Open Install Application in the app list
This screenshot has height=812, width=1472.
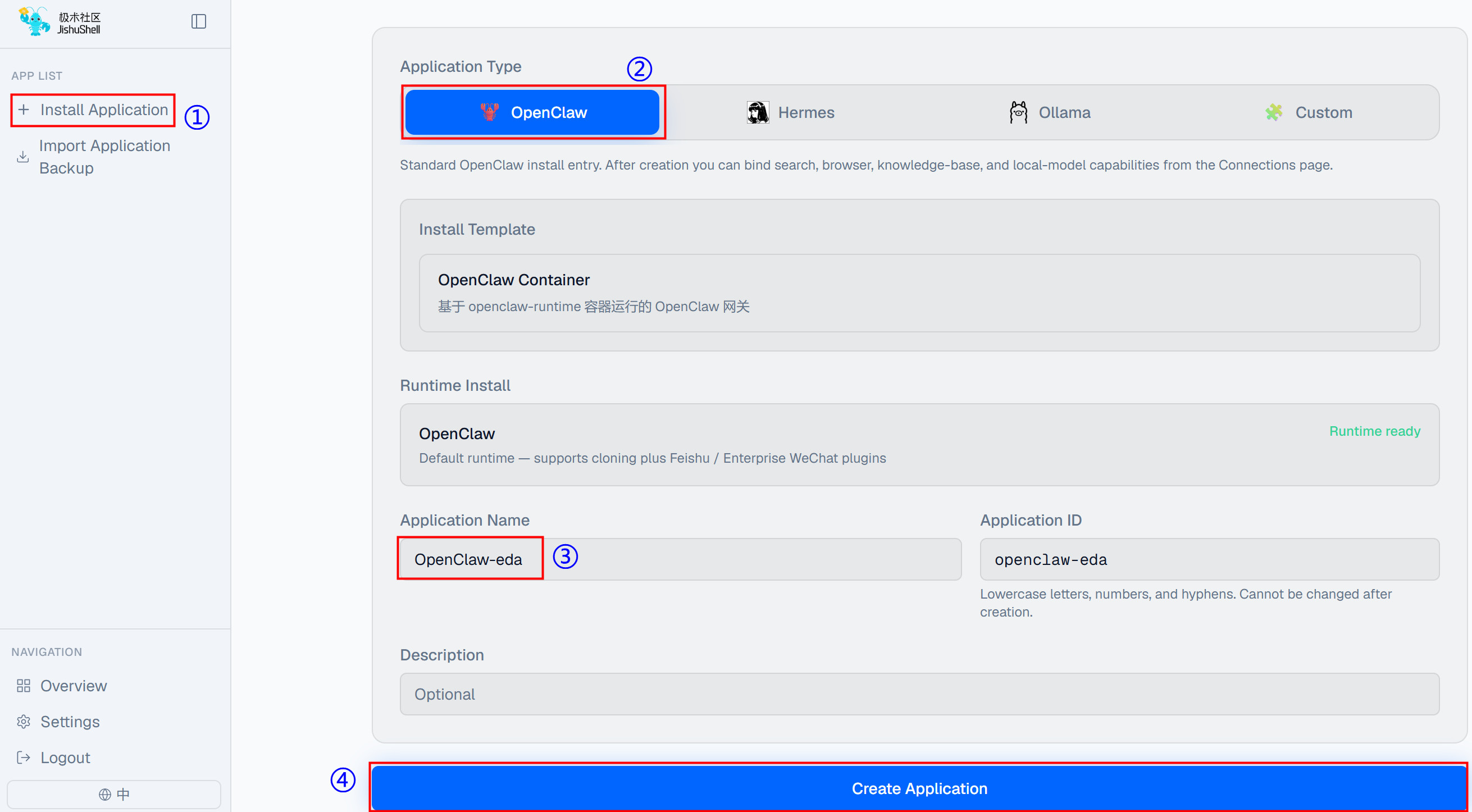(x=93, y=110)
